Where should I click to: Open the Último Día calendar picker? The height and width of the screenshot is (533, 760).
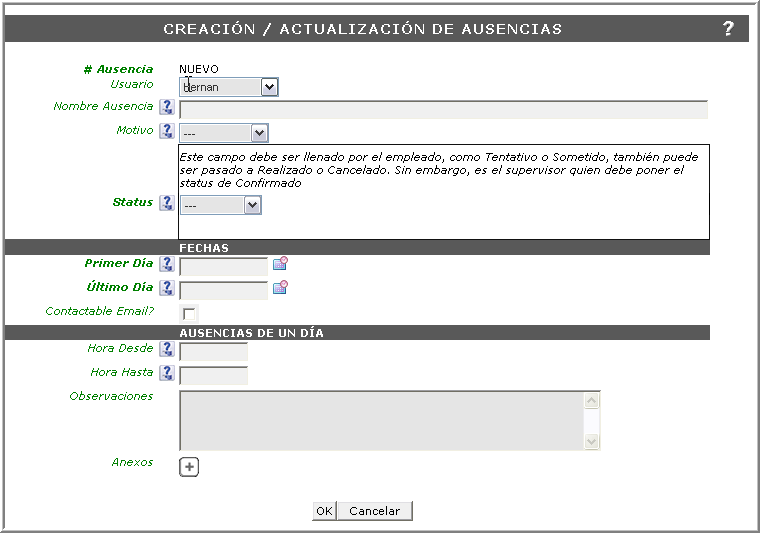coord(280,288)
